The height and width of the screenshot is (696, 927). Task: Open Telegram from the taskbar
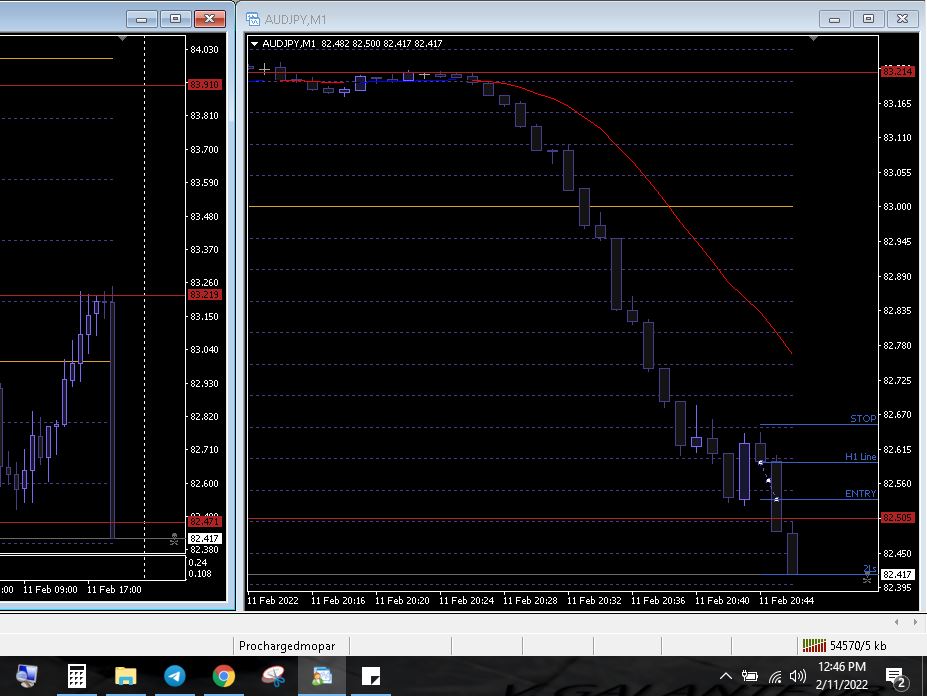tap(175, 676)
